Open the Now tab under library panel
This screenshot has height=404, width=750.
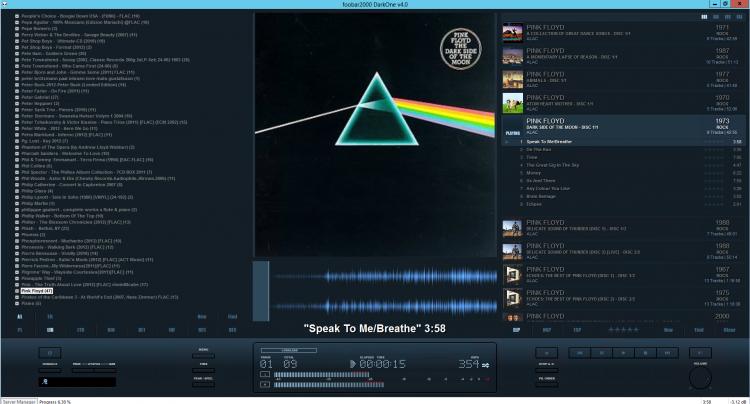click(202, 317)
